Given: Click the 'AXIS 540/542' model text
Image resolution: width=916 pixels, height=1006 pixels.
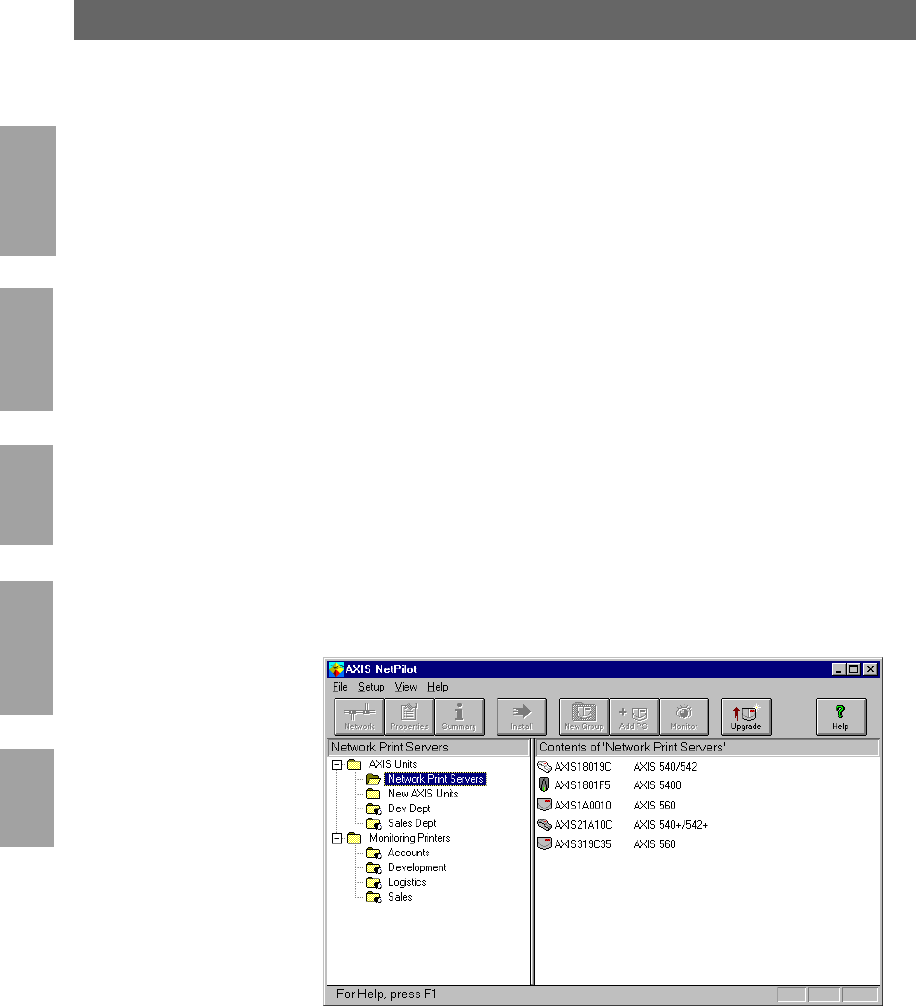Looking at the screenshot, I should click(x=665, y=767).
